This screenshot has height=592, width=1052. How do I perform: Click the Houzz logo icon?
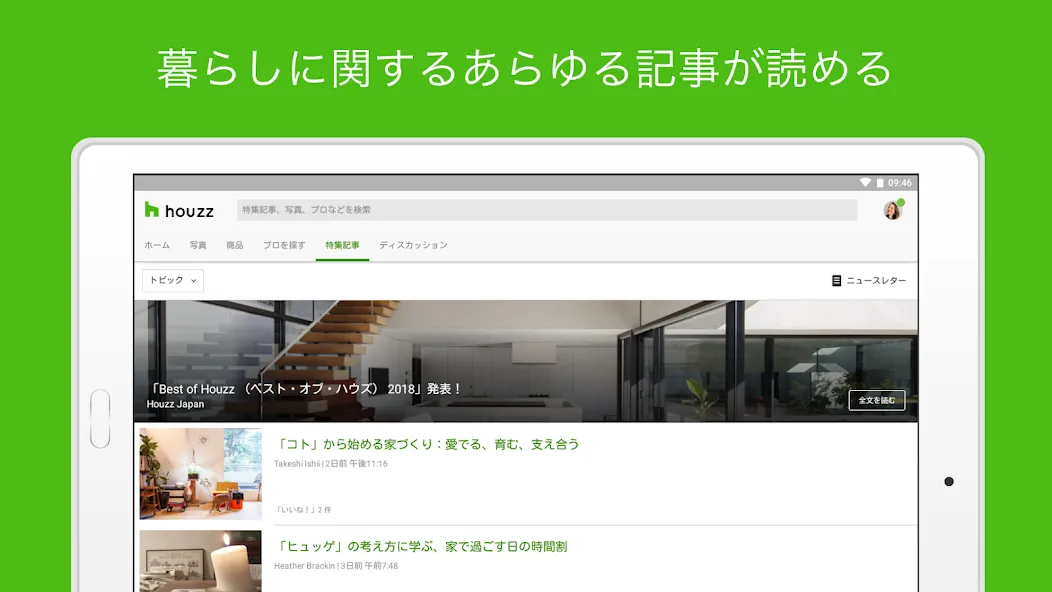[152, 210]
